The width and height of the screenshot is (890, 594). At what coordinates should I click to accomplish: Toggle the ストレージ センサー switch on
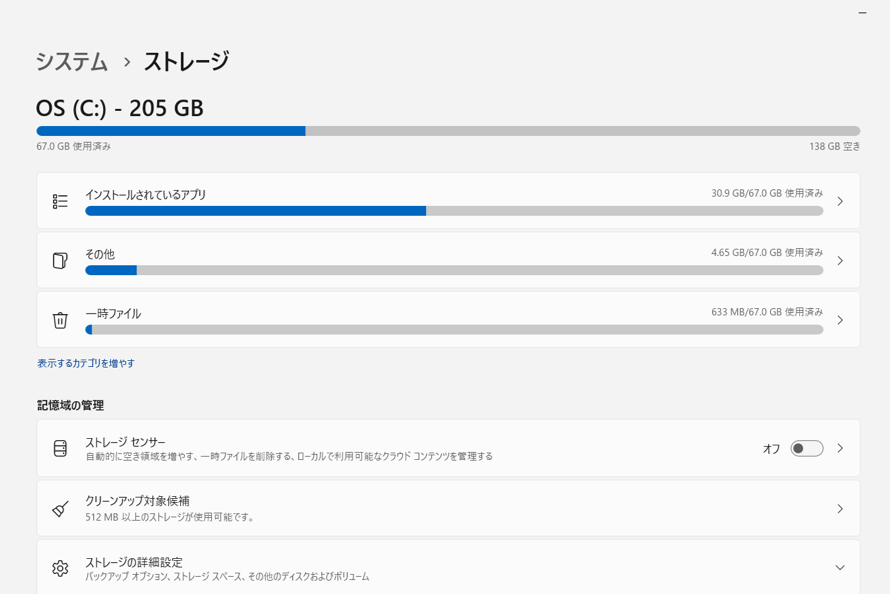(x=807, y=448)
